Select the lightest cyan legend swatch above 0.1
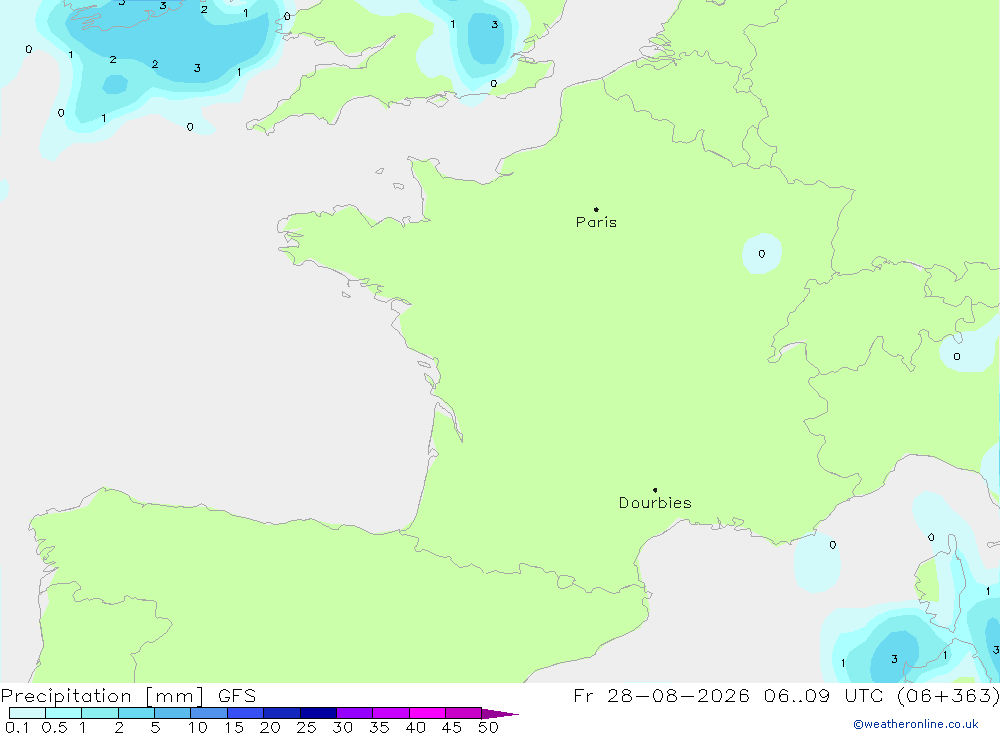The image size is (1000, 733). [27, 713]
